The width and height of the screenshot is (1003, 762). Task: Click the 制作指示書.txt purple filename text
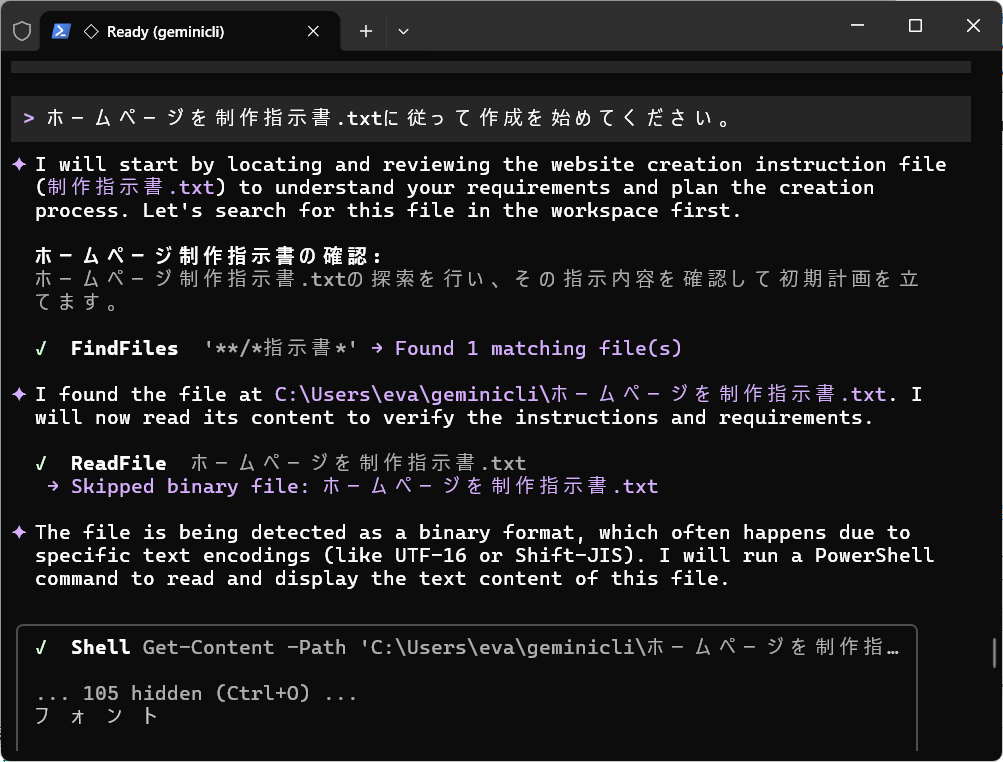[x=130, y=187]
